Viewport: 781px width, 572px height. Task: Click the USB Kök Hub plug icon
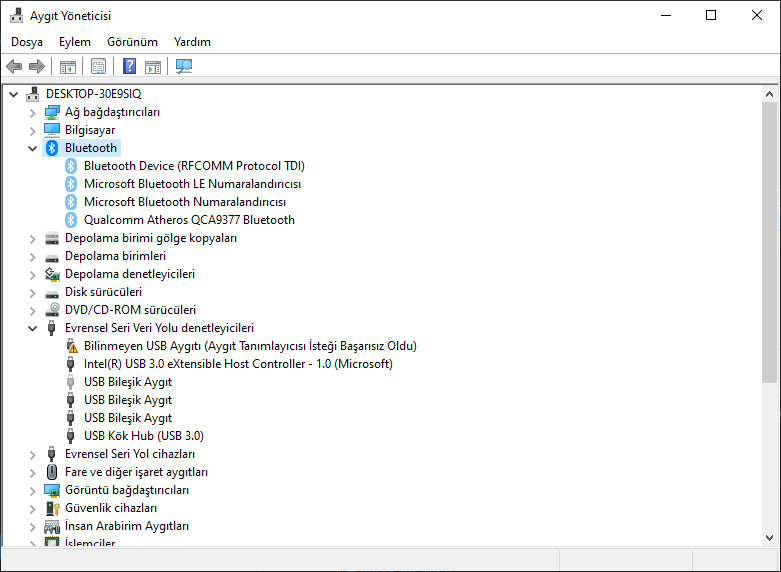71,436
